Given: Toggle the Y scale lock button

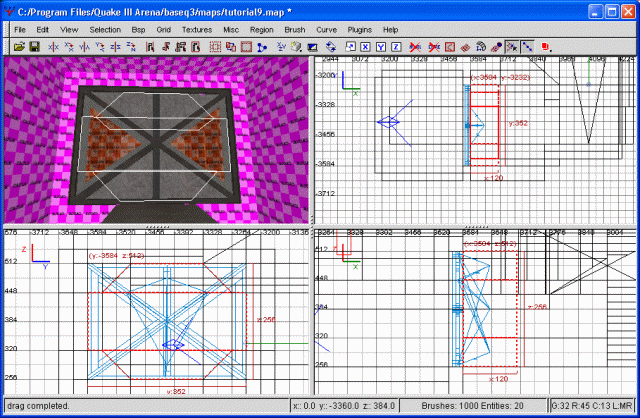Looking at the screenshot, I should click(x=381, y=47).
